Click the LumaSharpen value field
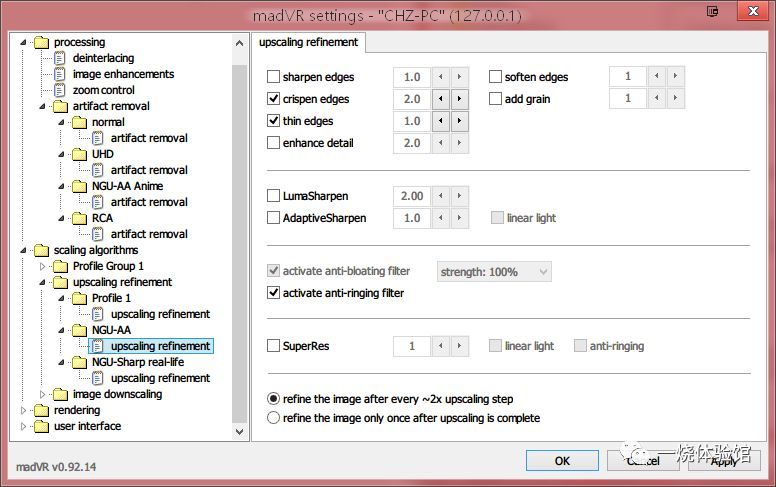Viewport: 776px width, 487px height. (x=412, y=195)
